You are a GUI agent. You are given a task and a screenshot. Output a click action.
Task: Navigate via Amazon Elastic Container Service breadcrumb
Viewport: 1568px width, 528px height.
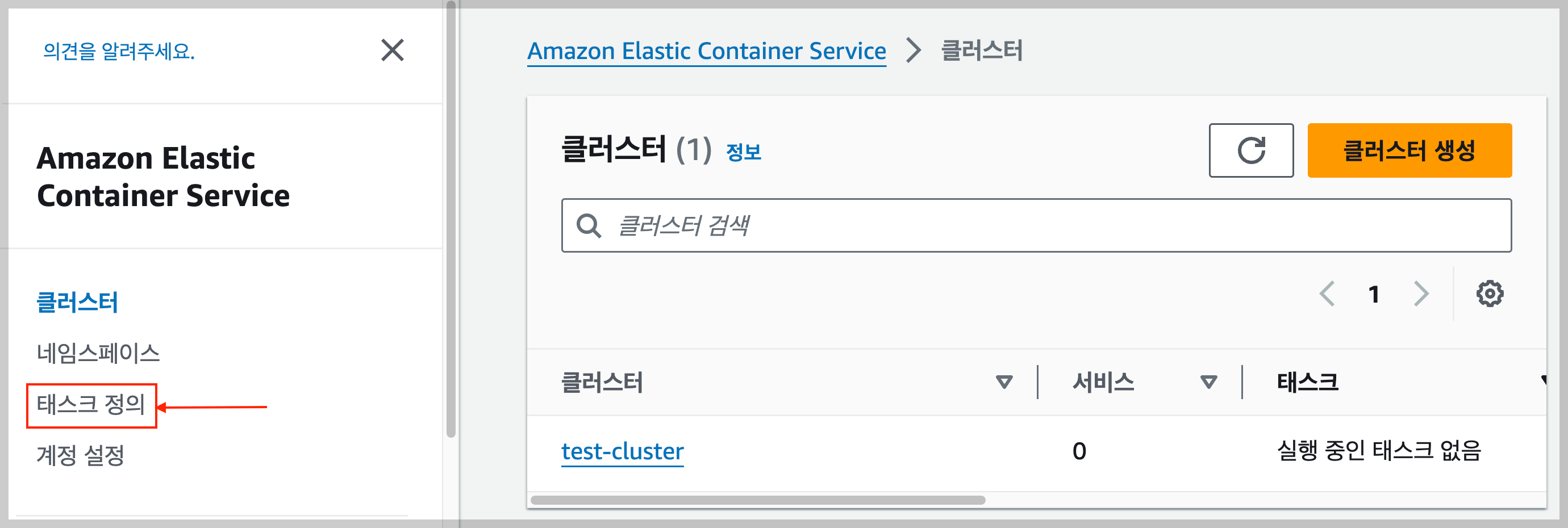click(706, 51)
